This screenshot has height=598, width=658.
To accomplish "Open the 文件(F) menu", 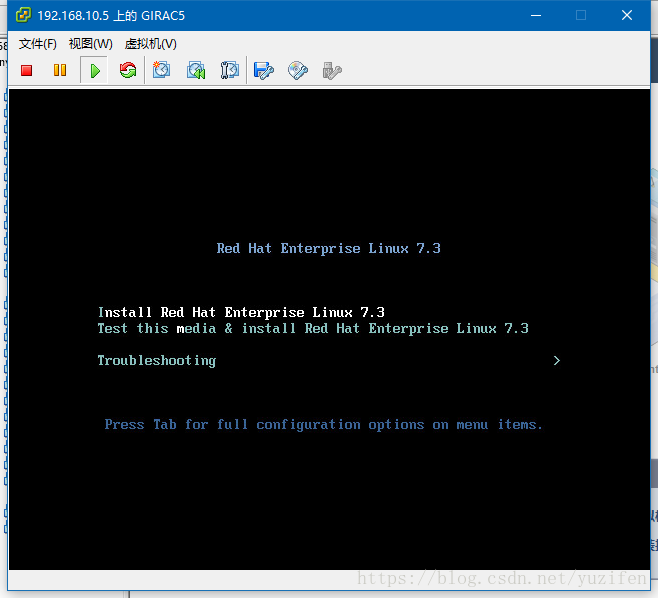I will [37, 44].
